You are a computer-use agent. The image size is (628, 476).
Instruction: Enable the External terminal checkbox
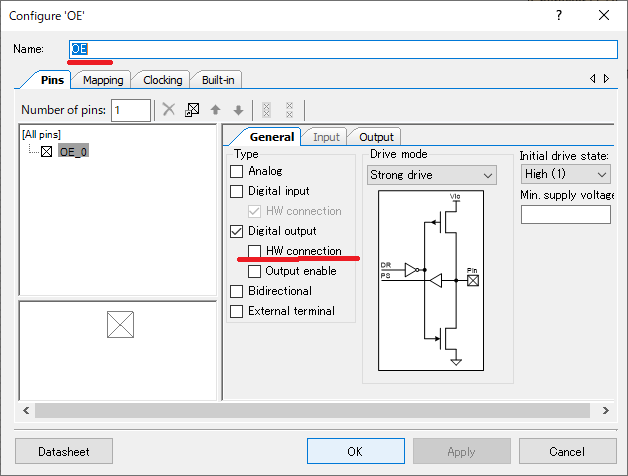click(236, 311)
